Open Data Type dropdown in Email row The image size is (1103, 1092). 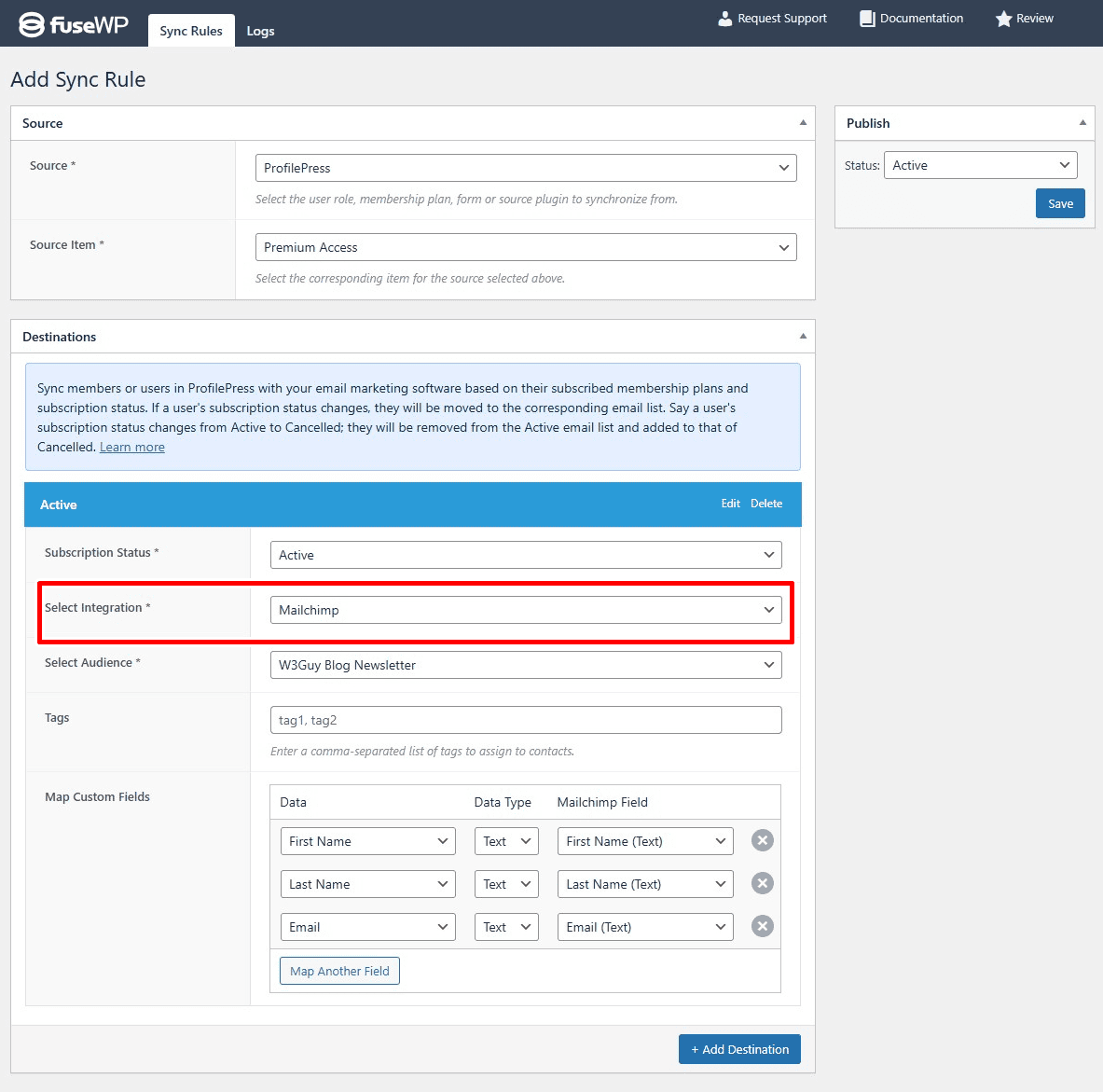[x=506, y=927]
